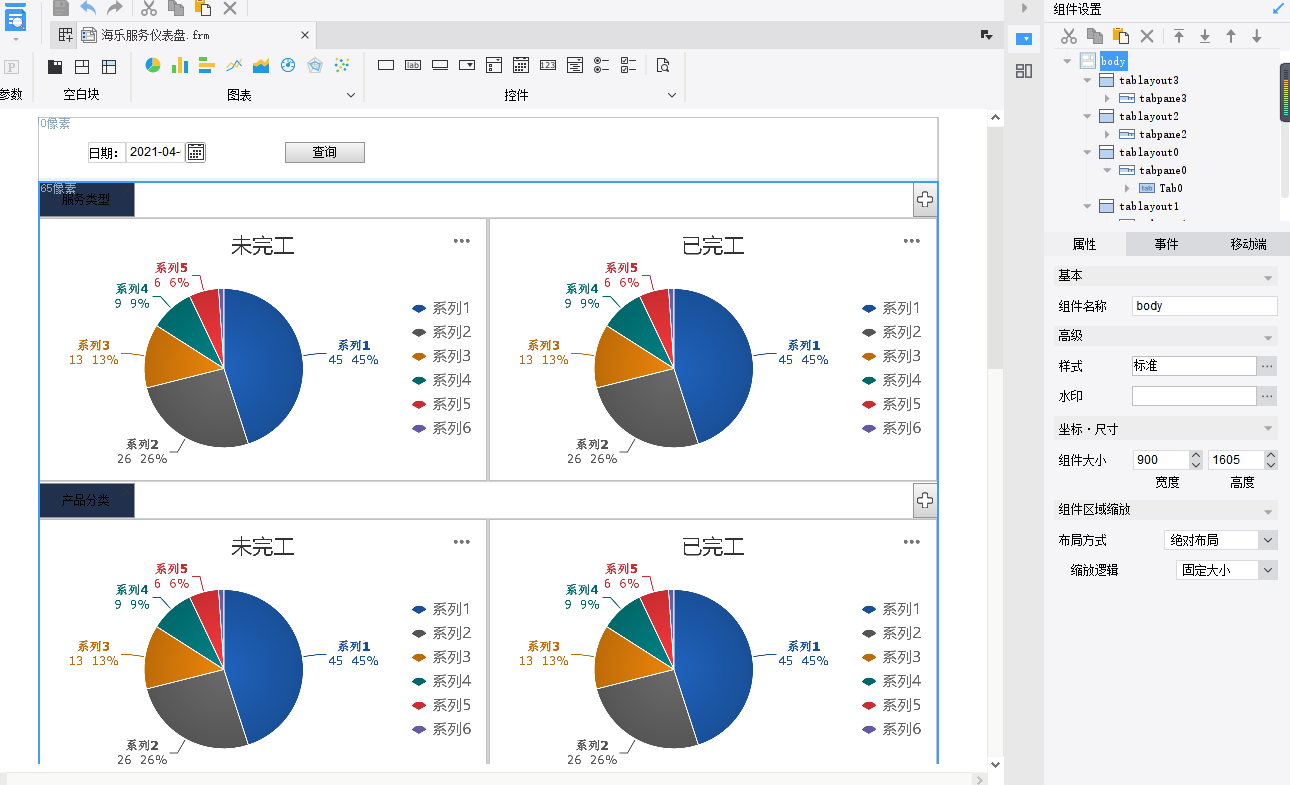Image resolution: width=1290 pixels, height=785 pixels.
Task: Add a checkbox group widget
Action: click(628, 66)
